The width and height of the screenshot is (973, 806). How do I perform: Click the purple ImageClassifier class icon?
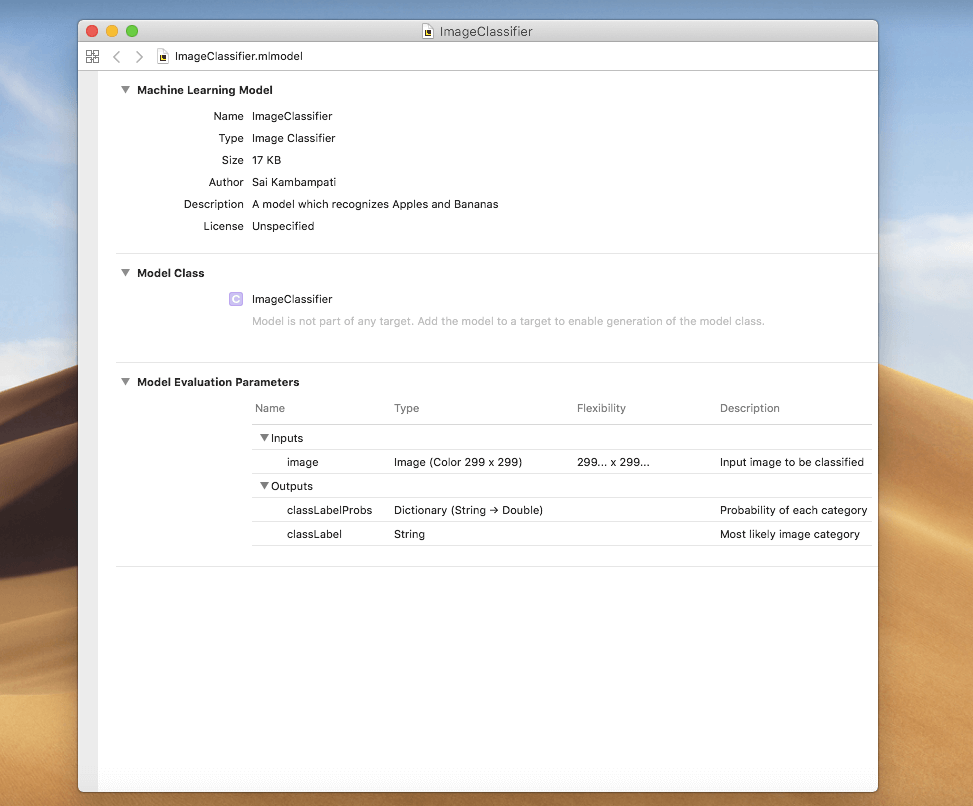tap(236, 299)
